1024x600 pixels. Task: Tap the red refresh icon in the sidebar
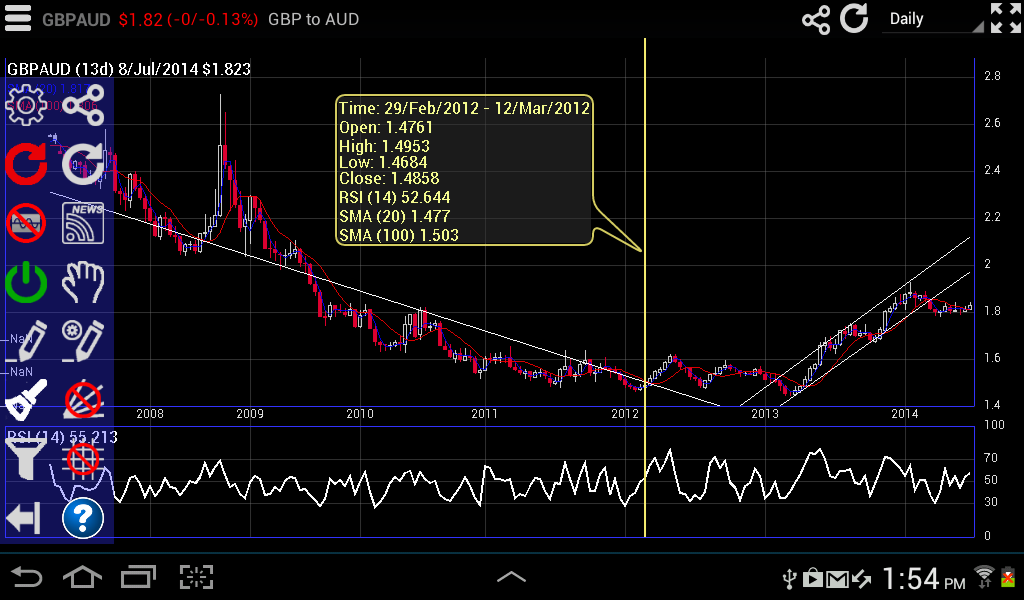(x=26, y=164)
